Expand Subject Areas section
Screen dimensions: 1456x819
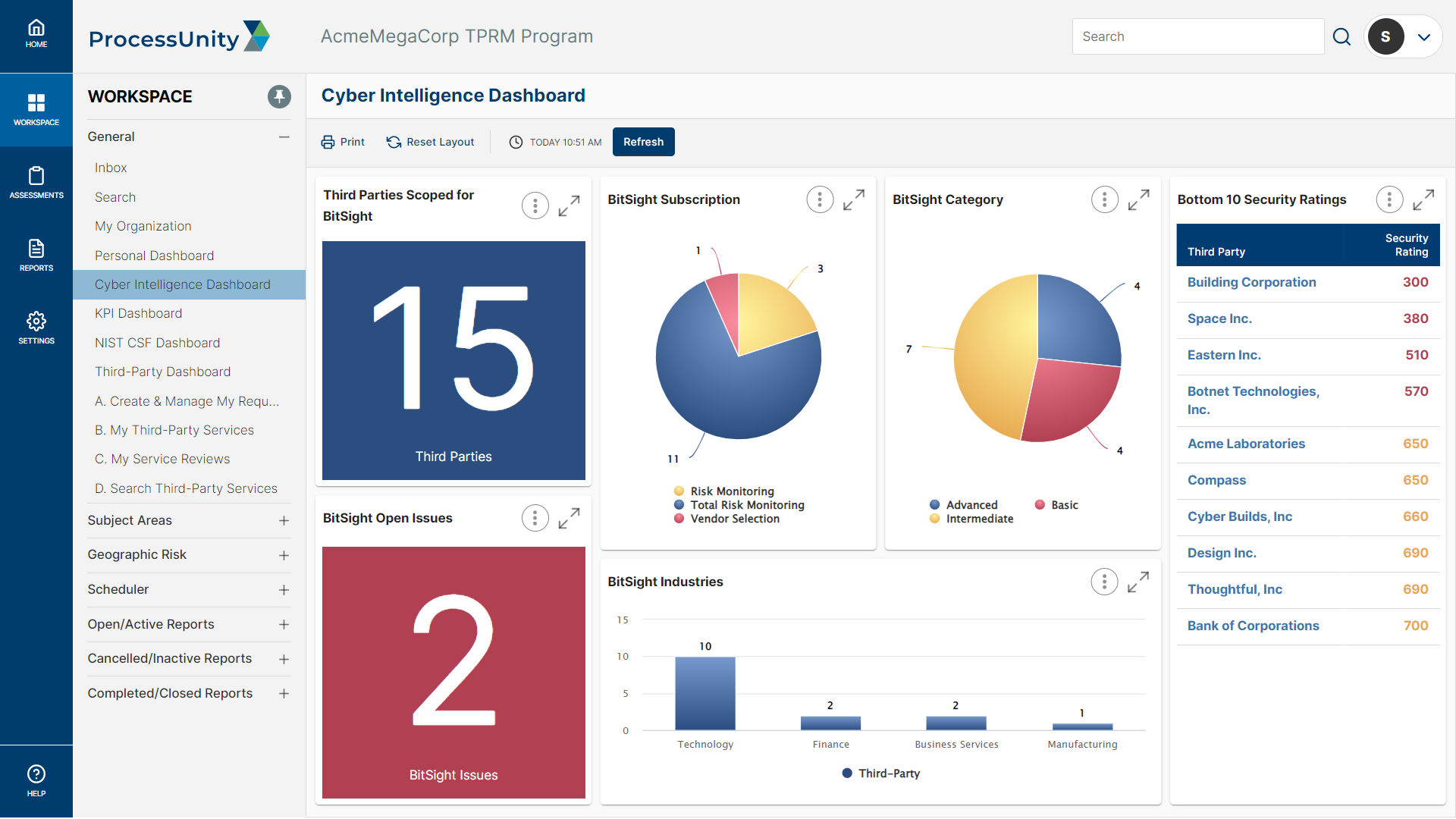click(x=284, y=521)
